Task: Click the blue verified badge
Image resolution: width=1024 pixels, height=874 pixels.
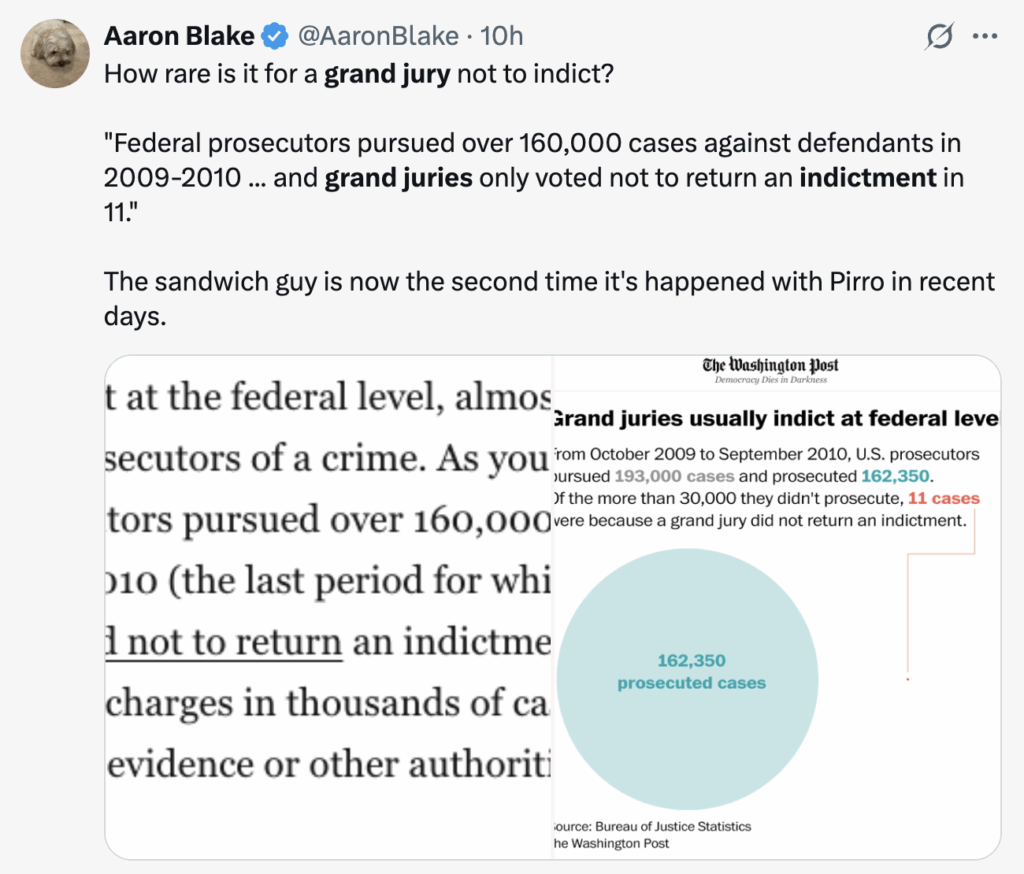Action: tap(275, 36)
